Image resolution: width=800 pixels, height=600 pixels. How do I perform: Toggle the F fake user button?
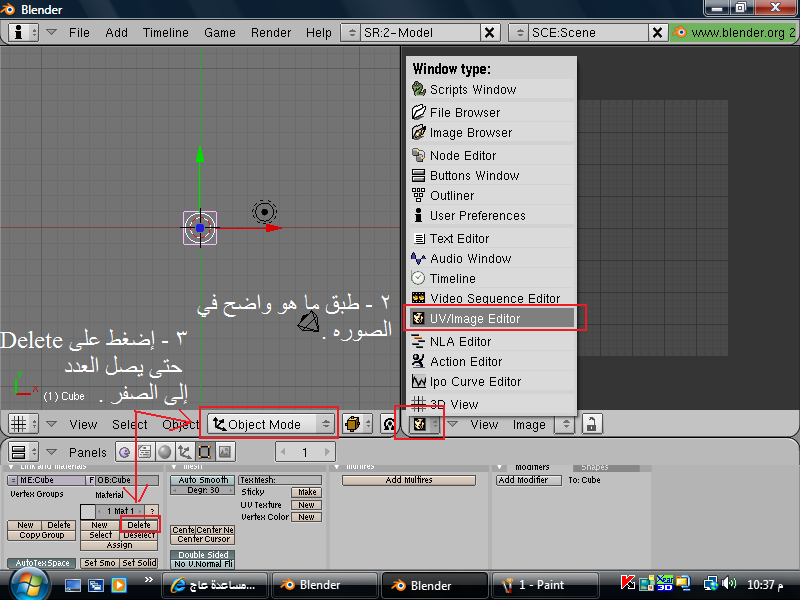91,480
